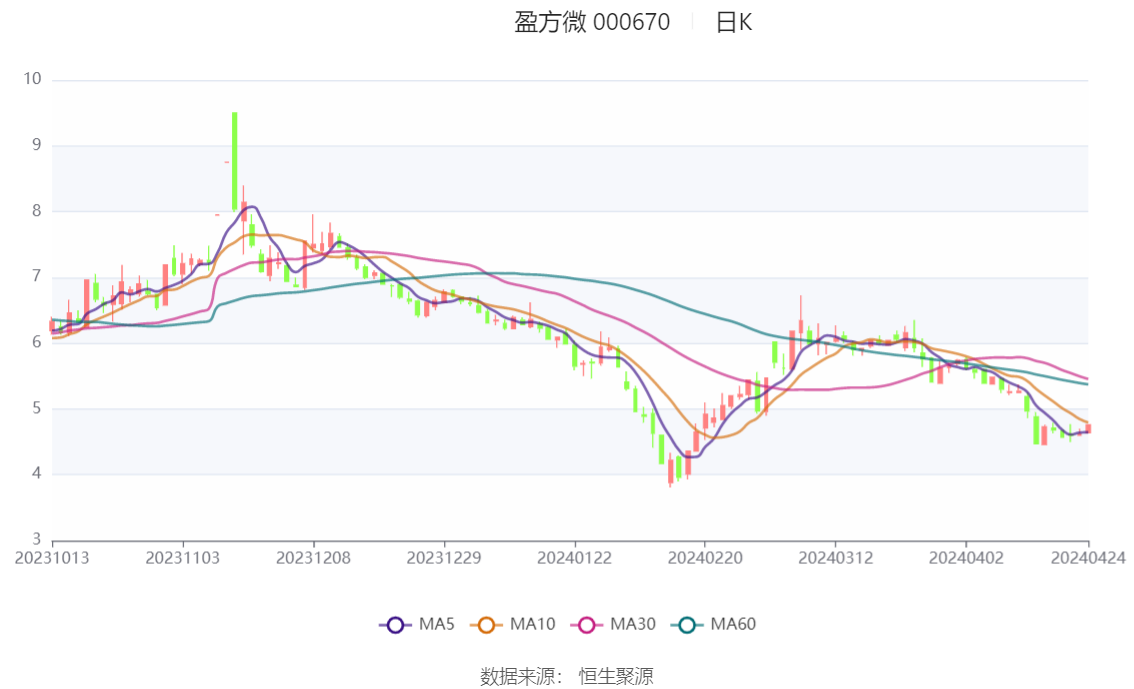
Task: Select the 20240312 x-axis date label
Action: tap(835, 558)
